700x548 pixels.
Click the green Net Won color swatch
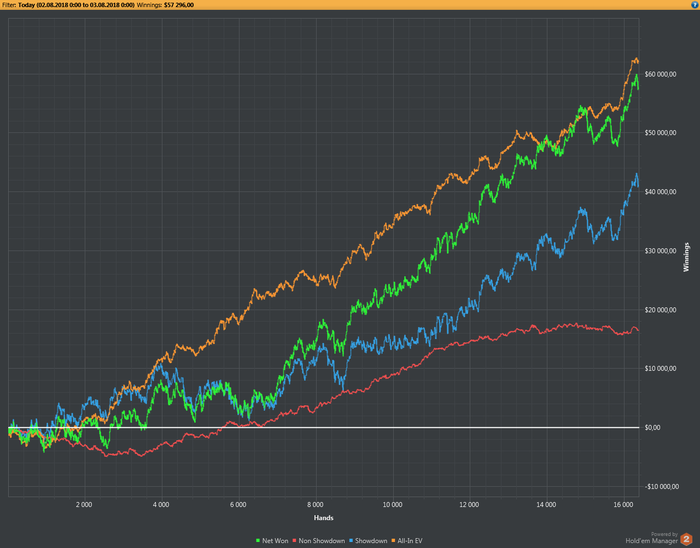[x=258, y=541]
